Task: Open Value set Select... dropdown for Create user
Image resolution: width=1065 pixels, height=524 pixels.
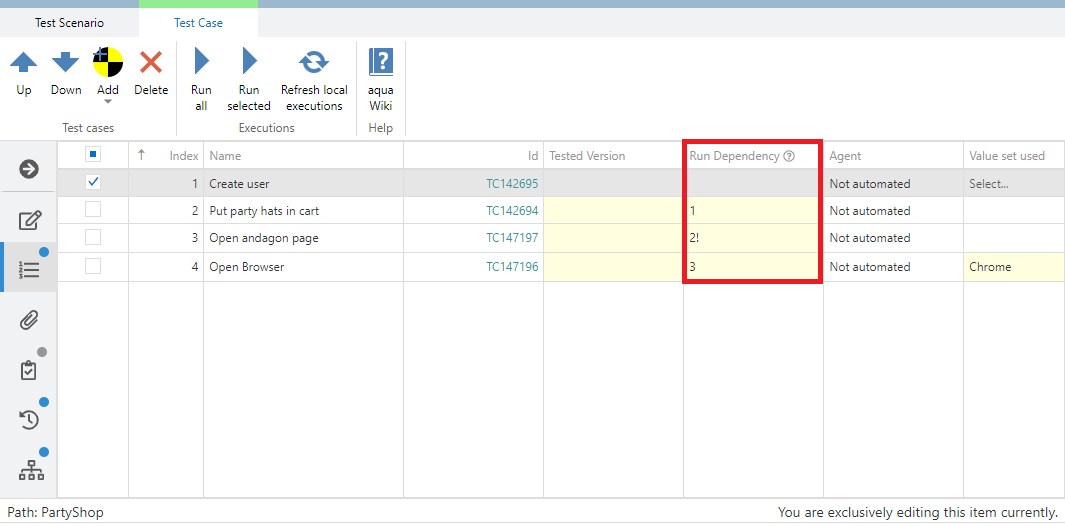Action: pyautogui.click(x=1010, y=184)
